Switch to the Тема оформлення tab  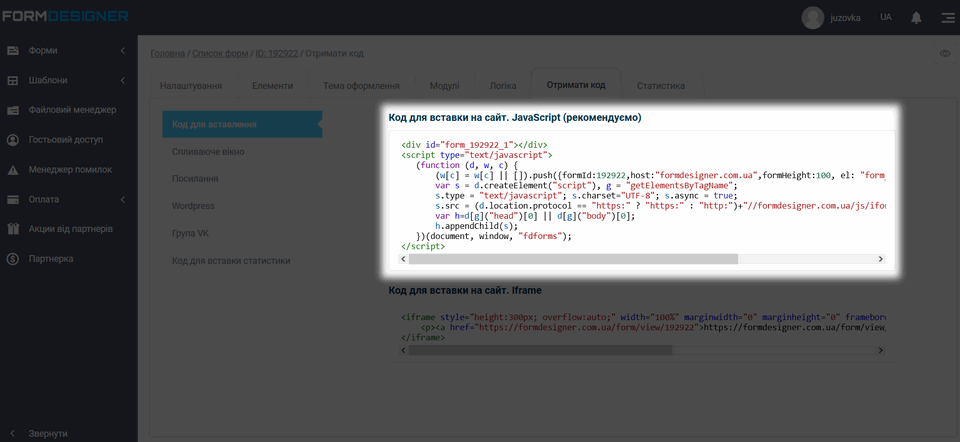click(361, 86)
